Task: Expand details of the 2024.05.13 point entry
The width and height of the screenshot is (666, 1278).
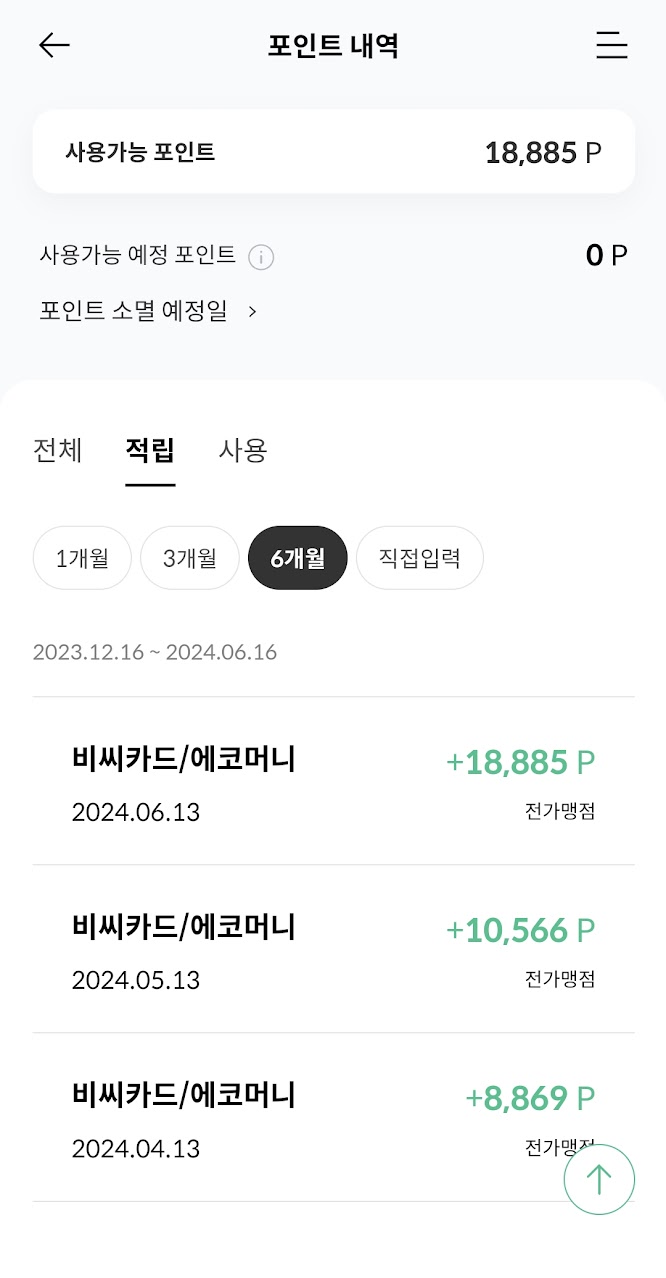Action: pyautogui.click(x=333, y=951)
